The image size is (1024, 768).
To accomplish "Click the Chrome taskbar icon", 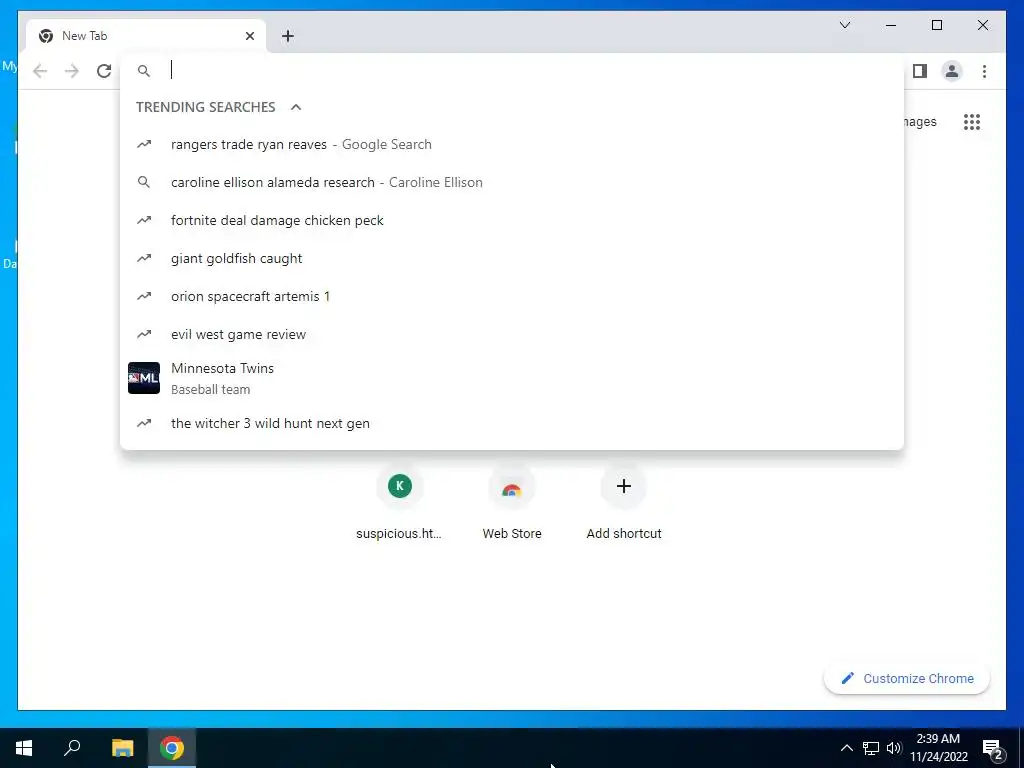I will [x=172, y=748].
